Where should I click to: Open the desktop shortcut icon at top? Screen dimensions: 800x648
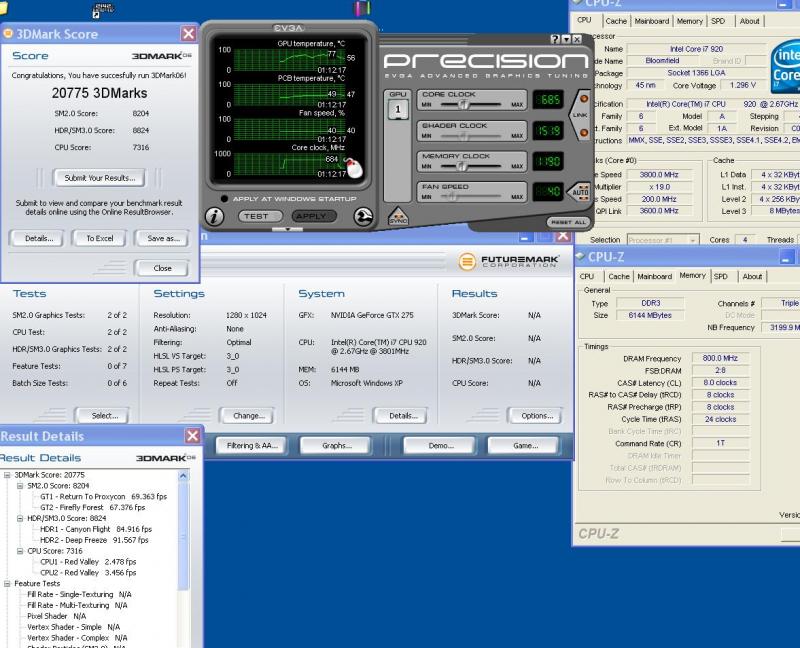(104, 10)
